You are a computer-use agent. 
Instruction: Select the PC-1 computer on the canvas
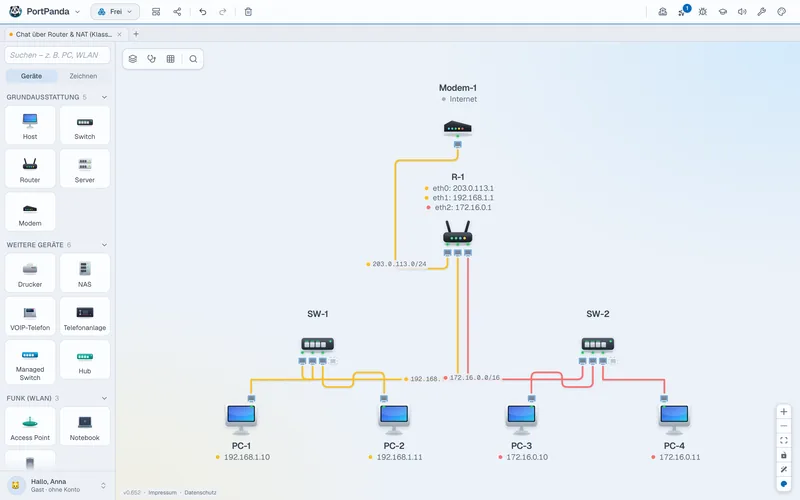[241, 418]
